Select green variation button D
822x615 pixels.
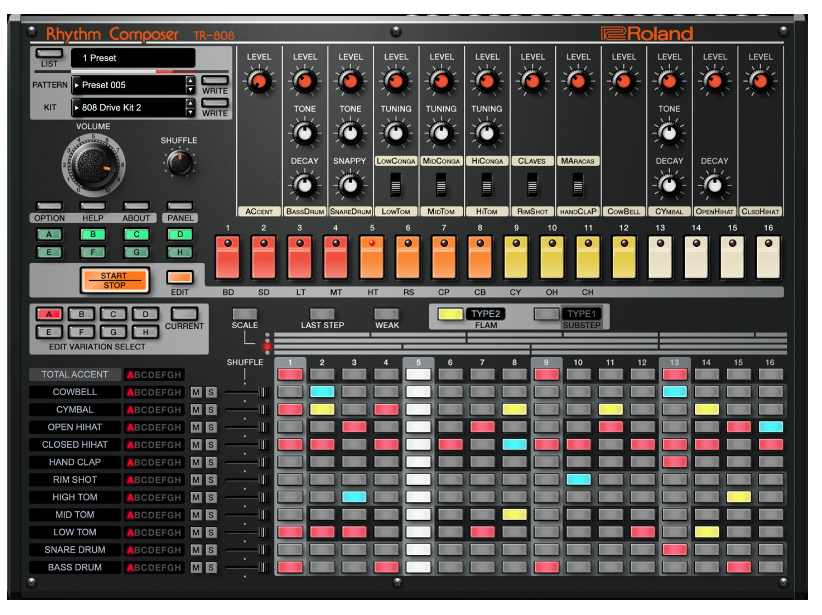coord(180,234)
